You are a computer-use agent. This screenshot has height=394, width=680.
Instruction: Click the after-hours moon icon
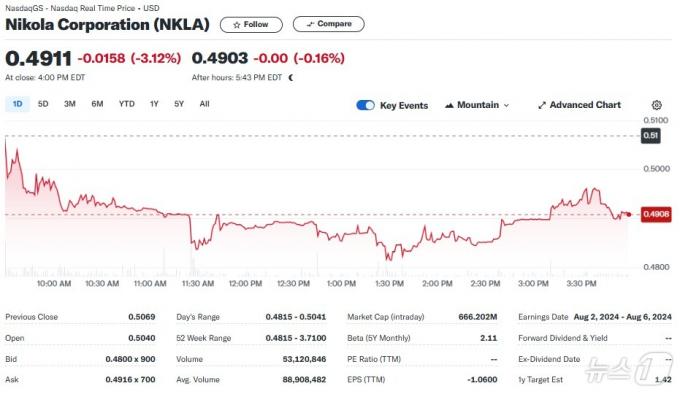click(x=291, y=78)
